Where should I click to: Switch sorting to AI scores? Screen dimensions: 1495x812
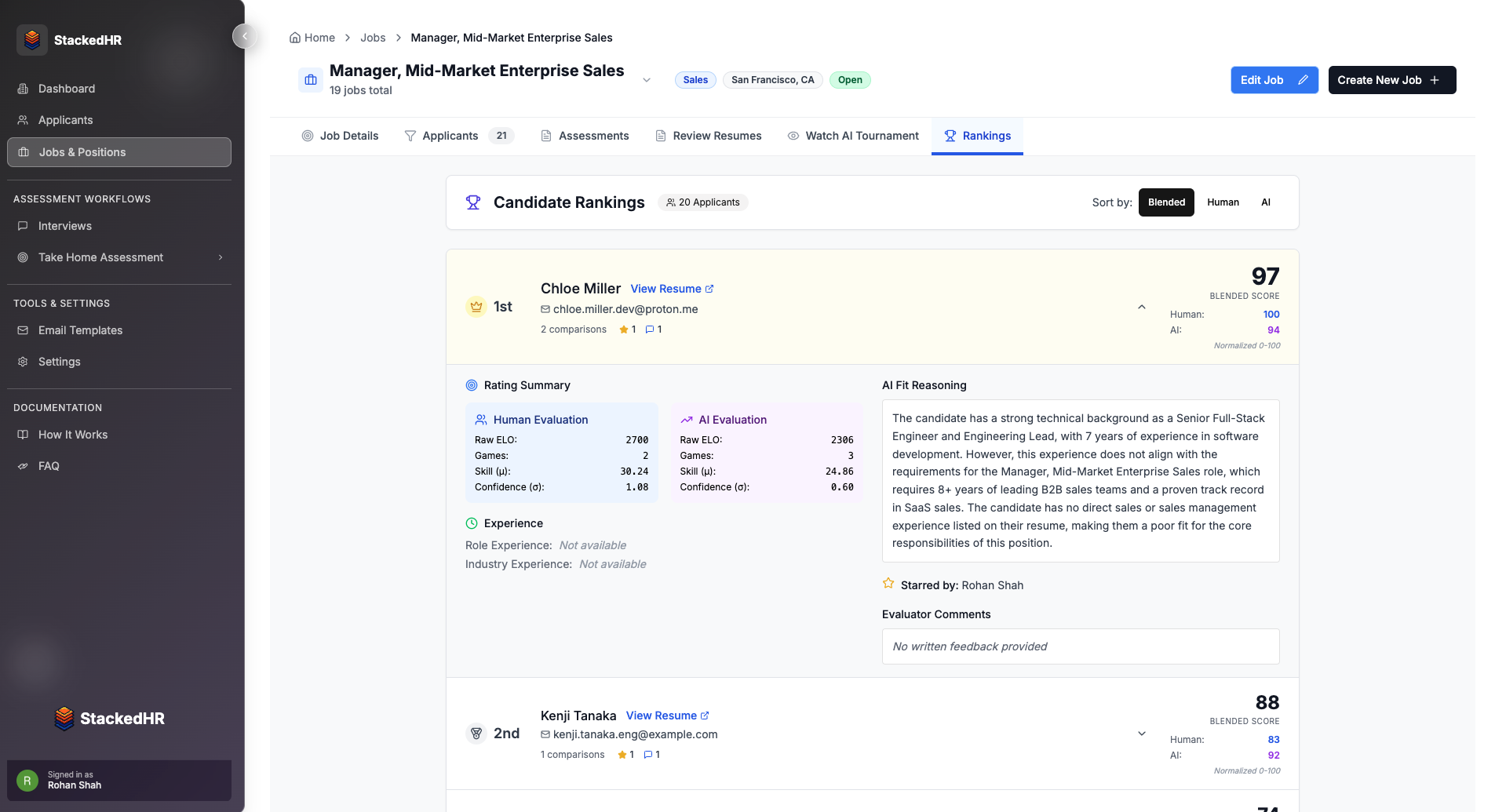point(1266,202)
